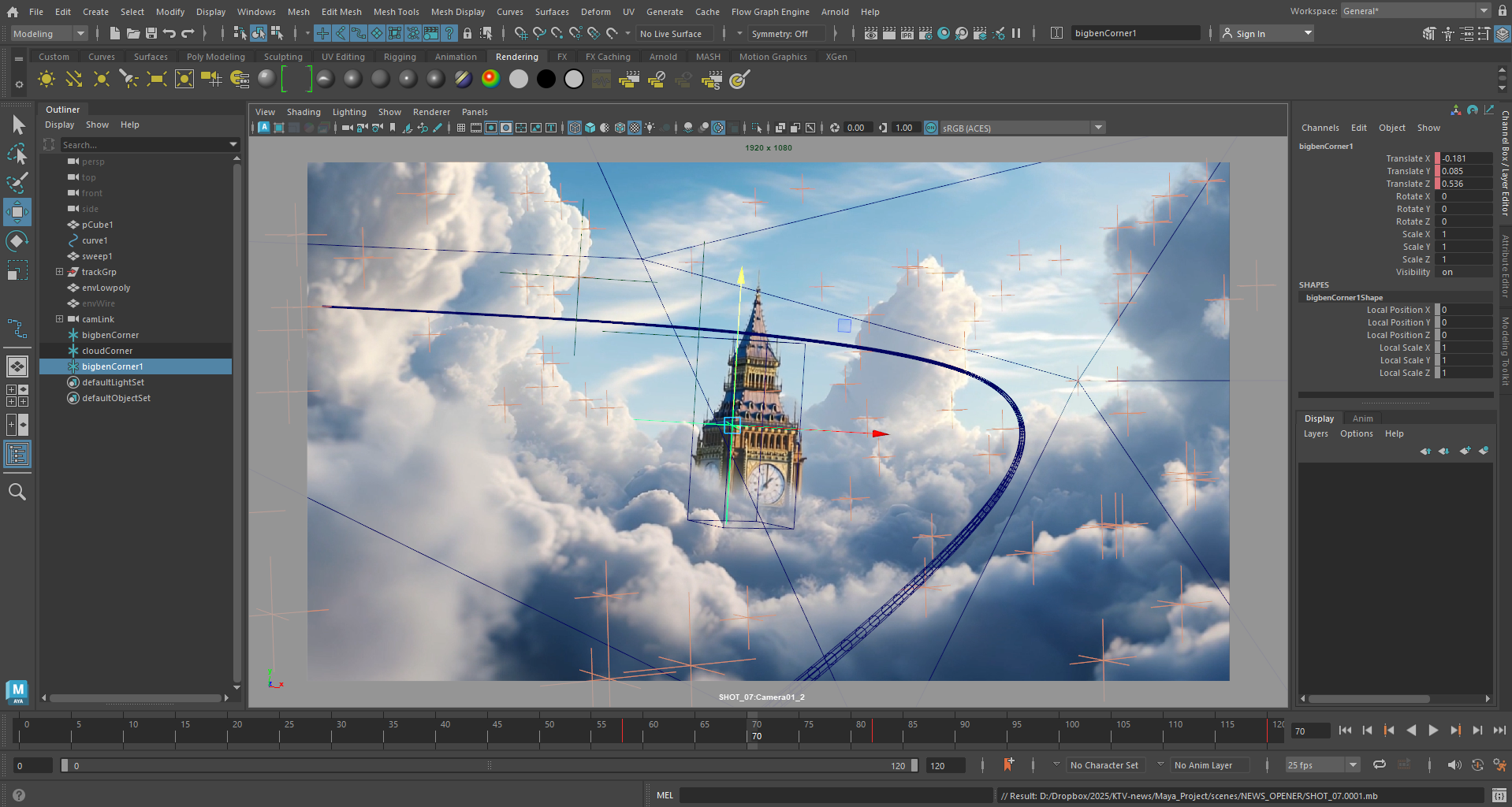This screenshot has height=807, width=1512.
Task: Click frame 100 on the time slider
Action: 1060,731
